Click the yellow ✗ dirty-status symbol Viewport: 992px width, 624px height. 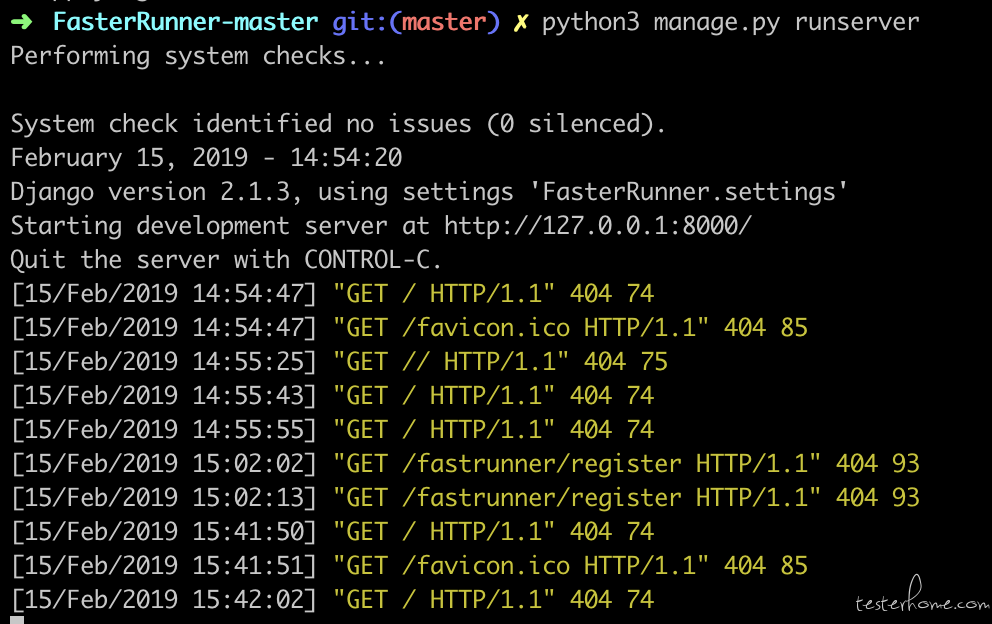tap(520, 23)
